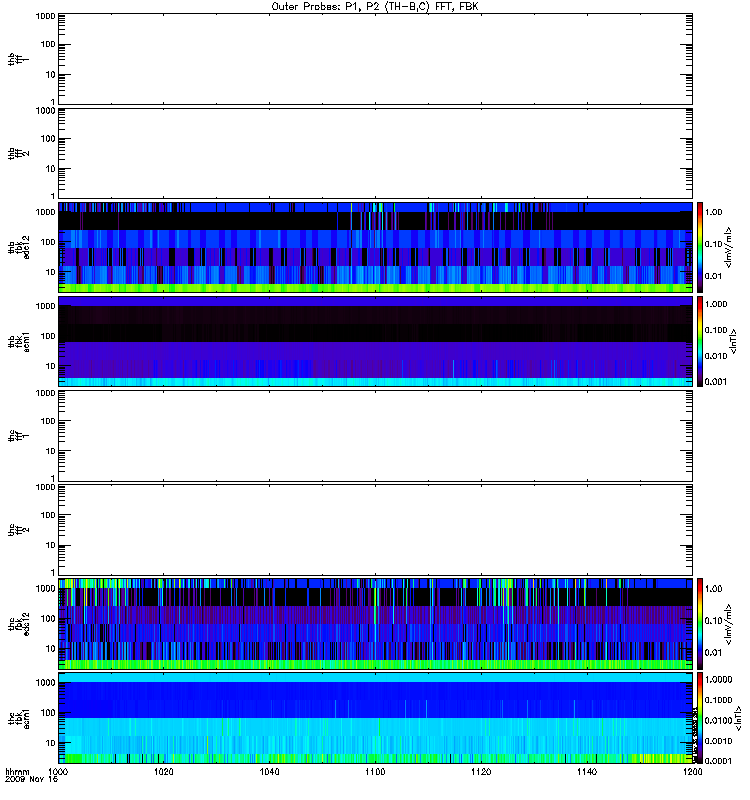Click the 1020 time-axis tick label

click(163, 771)
